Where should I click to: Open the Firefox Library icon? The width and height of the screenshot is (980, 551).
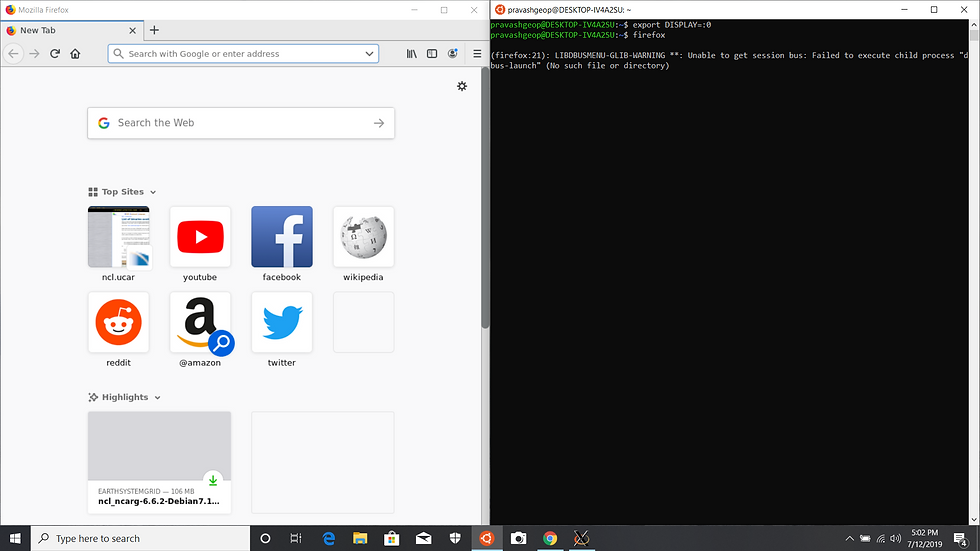click(411, 54)
